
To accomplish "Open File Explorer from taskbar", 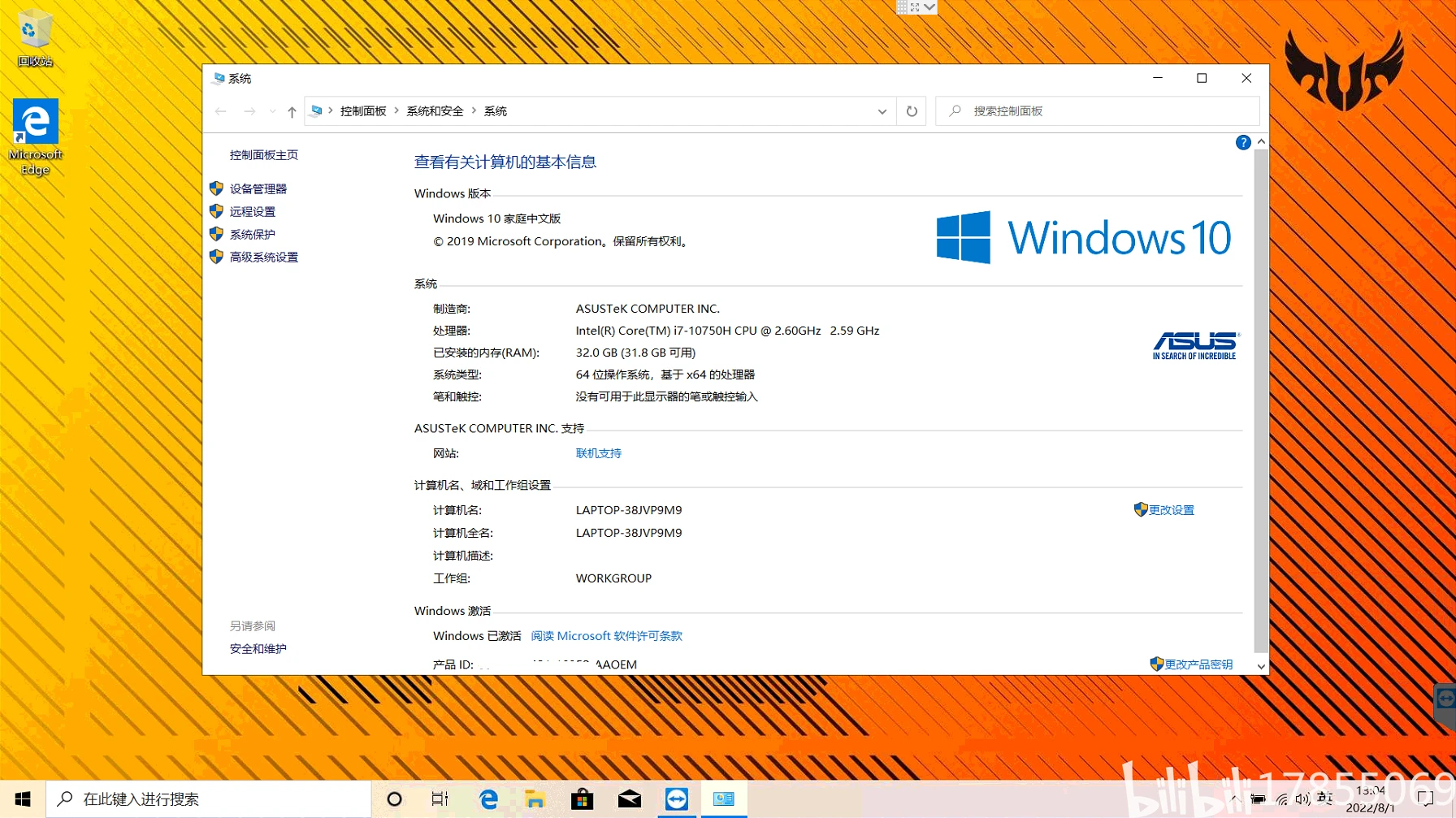I will (535, 799).
